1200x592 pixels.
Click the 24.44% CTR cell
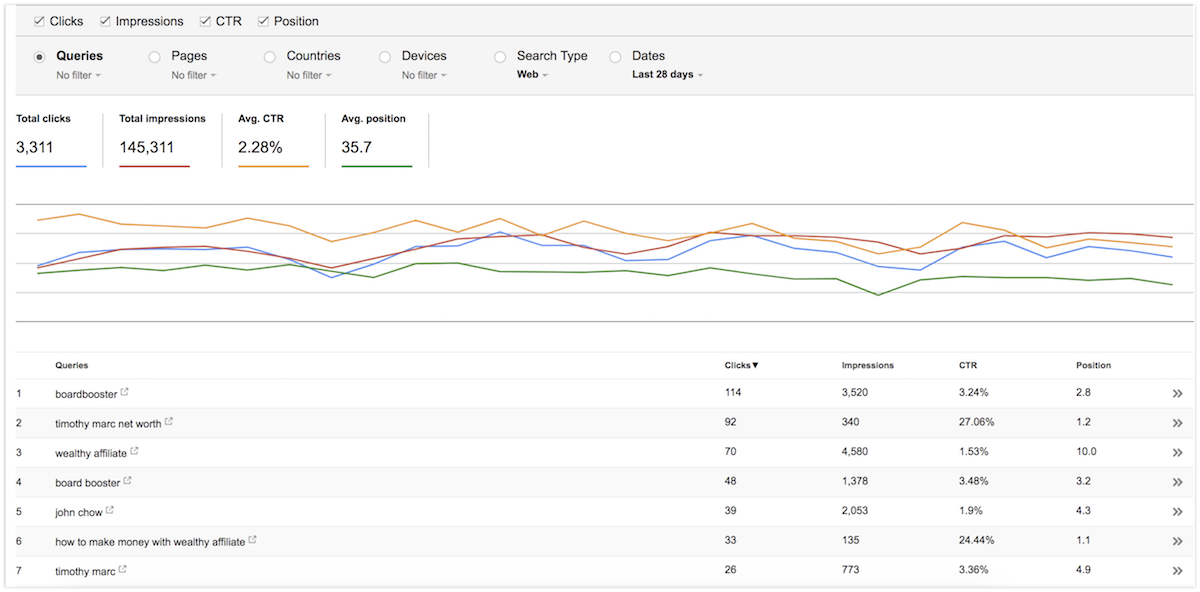[x=977, y=542]
